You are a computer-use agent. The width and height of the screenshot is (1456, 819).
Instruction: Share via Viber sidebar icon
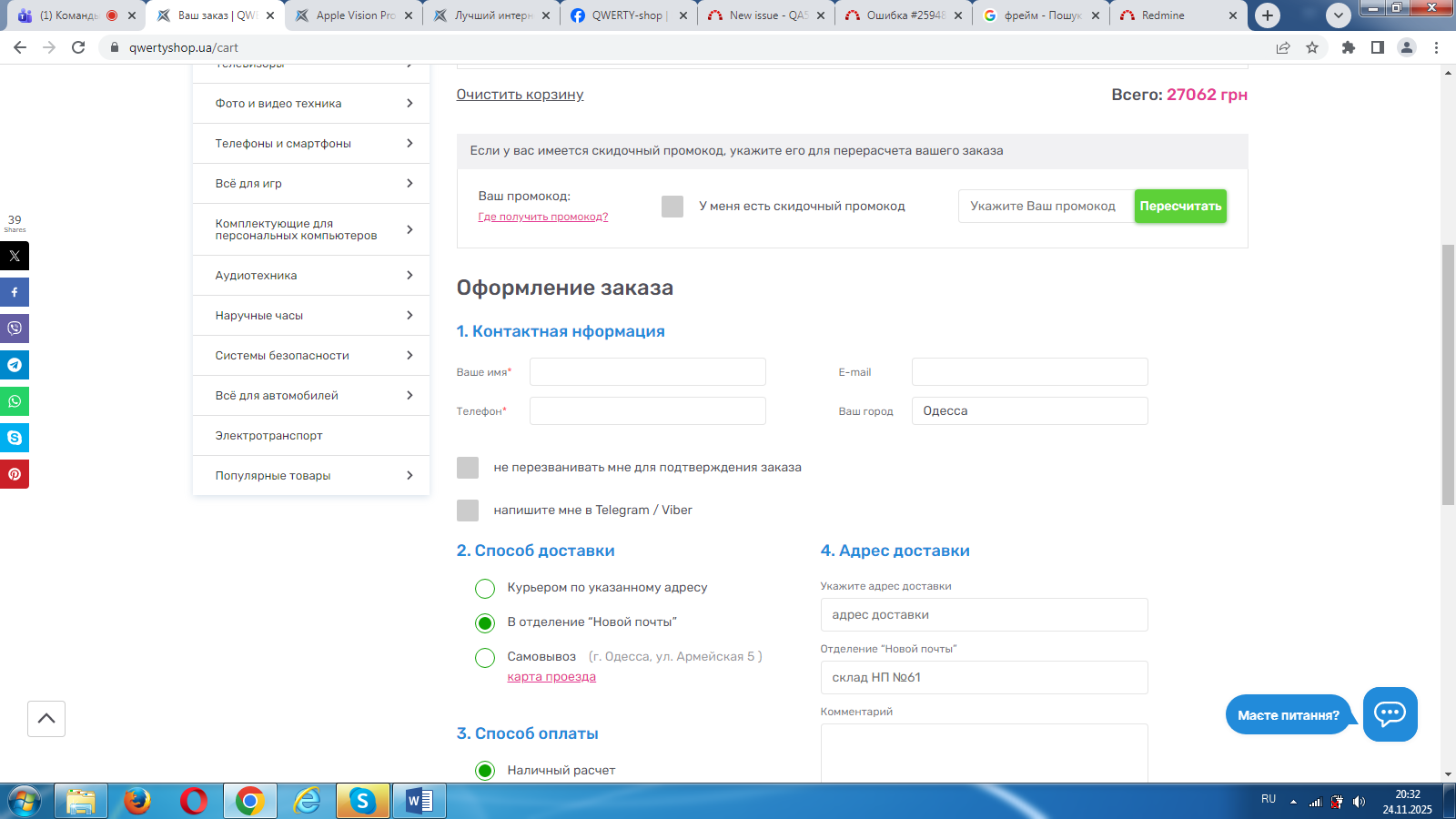(x=15, y=329)
